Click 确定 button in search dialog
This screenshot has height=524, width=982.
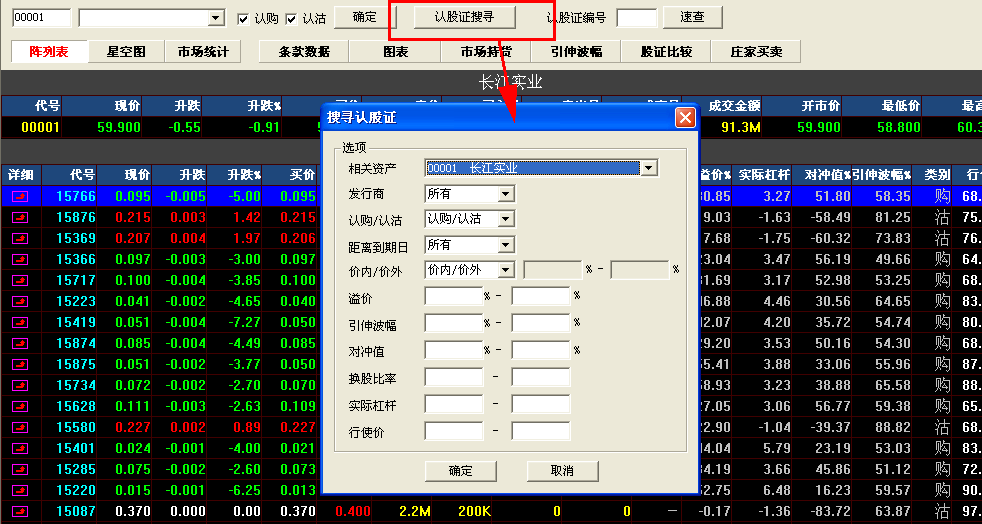pos(461,470)
